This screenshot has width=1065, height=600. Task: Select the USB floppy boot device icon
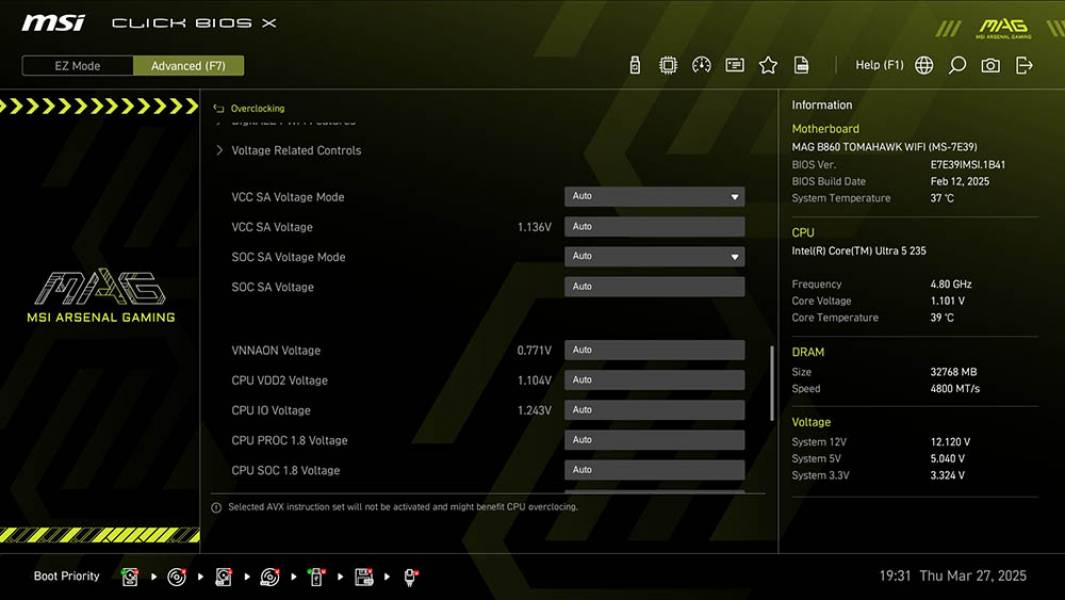[x=364, y=577]
